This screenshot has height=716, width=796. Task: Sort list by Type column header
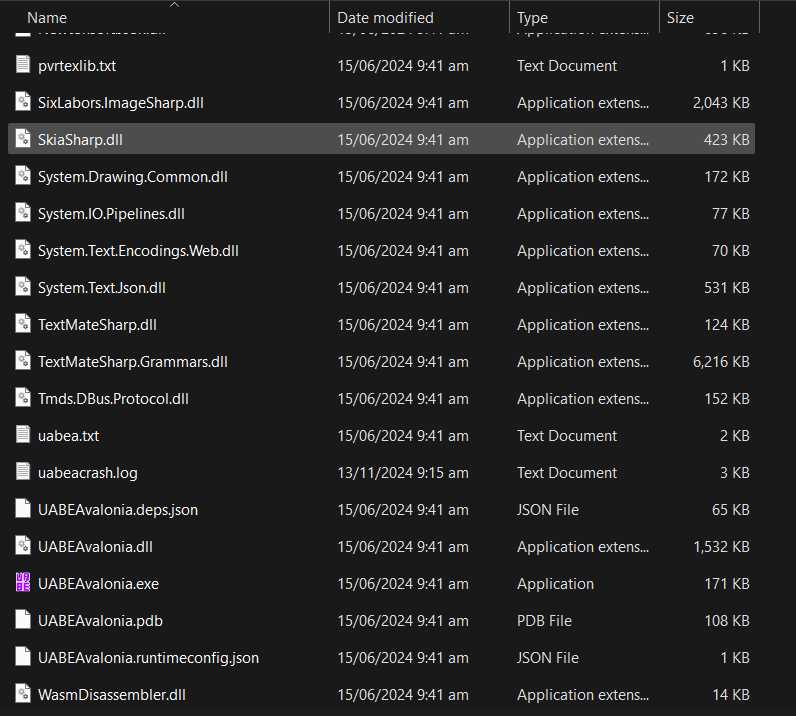[x=533, y=18]
